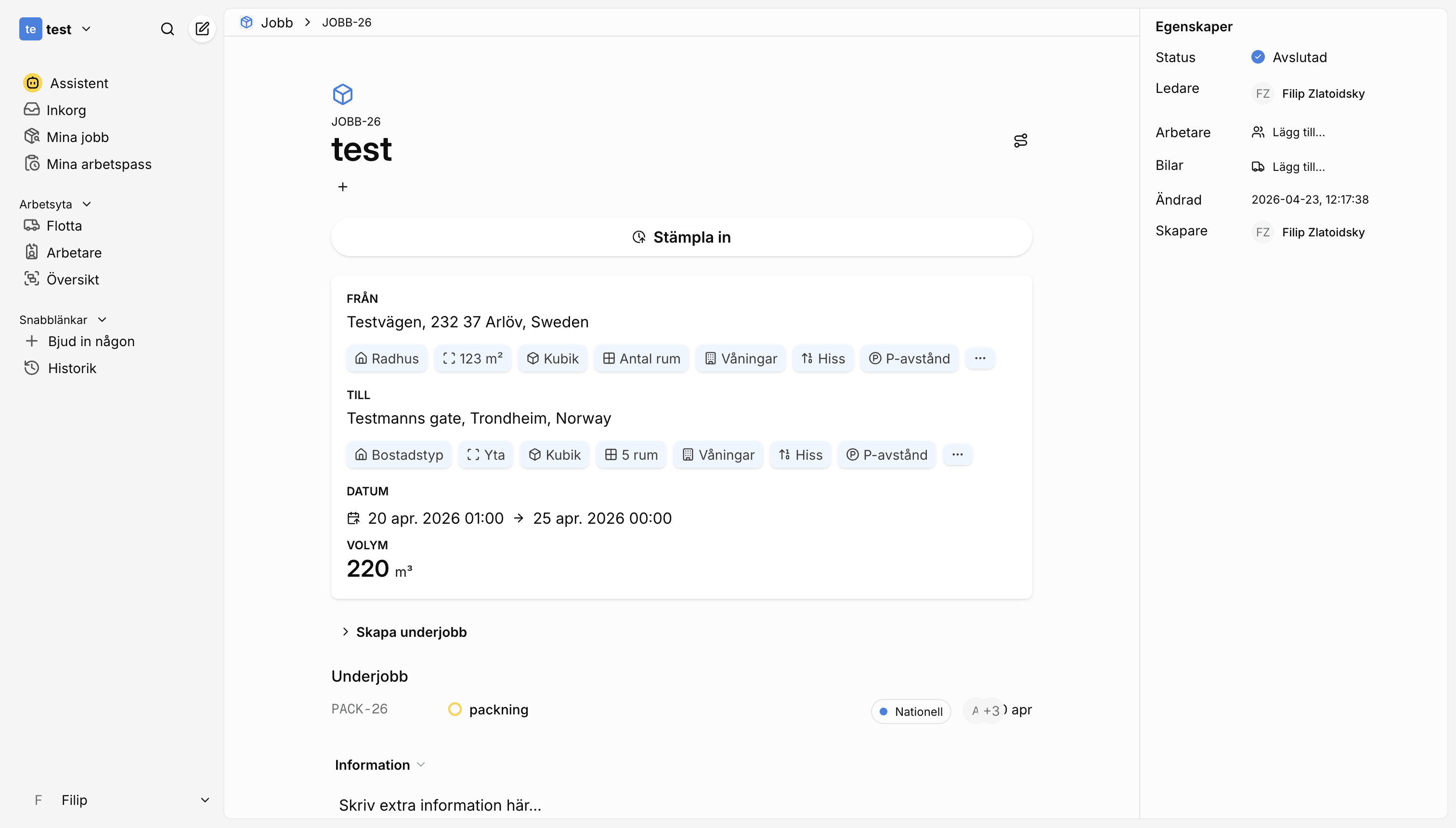Open the job settings sliders icon
Viewport: 1456px width, 828px height.
tap(1020, 141)
